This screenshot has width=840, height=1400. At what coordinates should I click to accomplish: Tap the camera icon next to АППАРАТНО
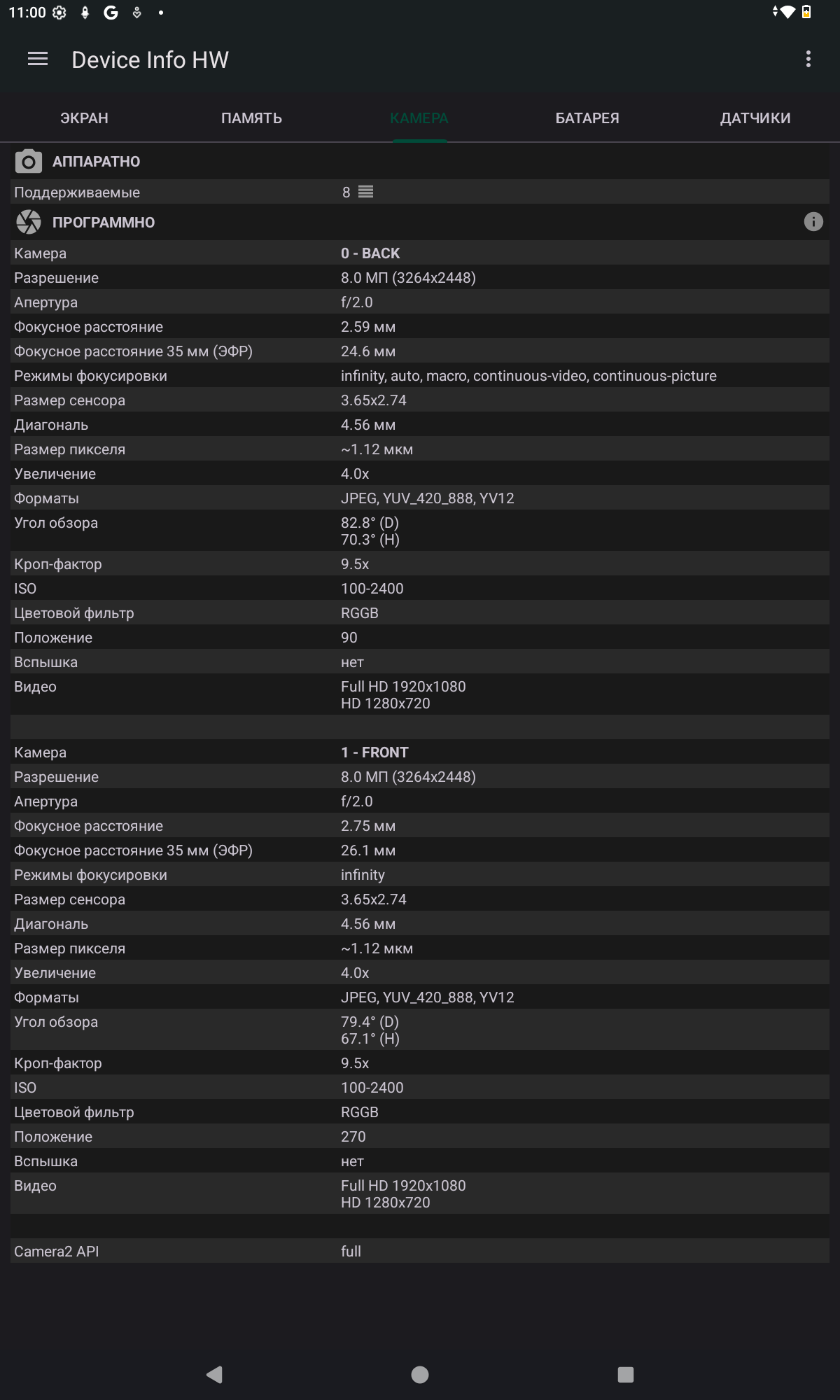coord(28,162)
